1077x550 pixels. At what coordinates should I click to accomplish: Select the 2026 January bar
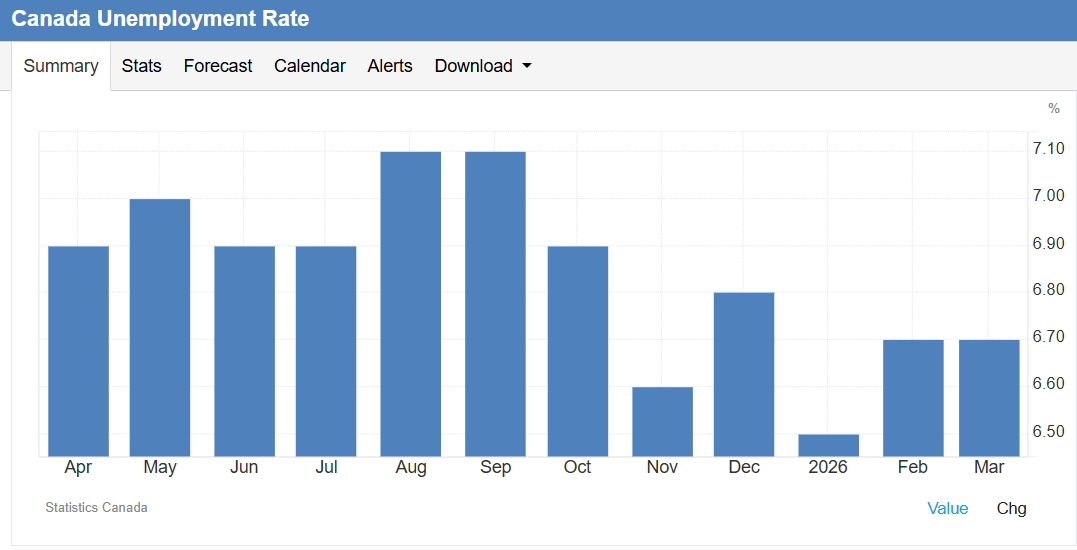(x=828, y=445)
